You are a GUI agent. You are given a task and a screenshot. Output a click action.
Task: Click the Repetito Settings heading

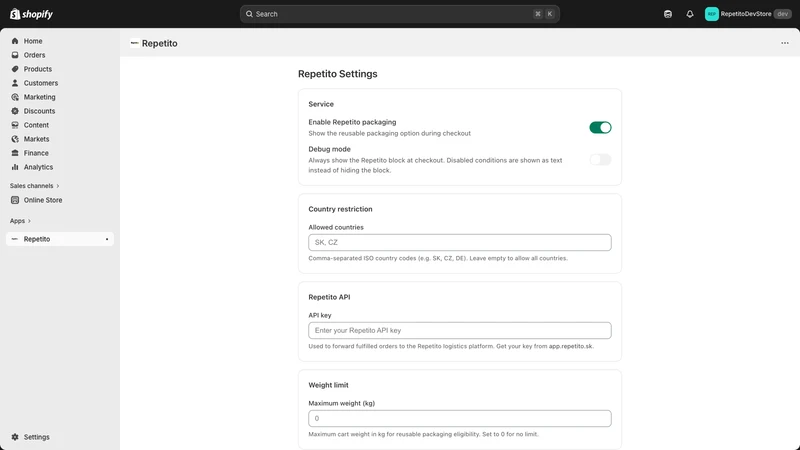tap(338, 73)
